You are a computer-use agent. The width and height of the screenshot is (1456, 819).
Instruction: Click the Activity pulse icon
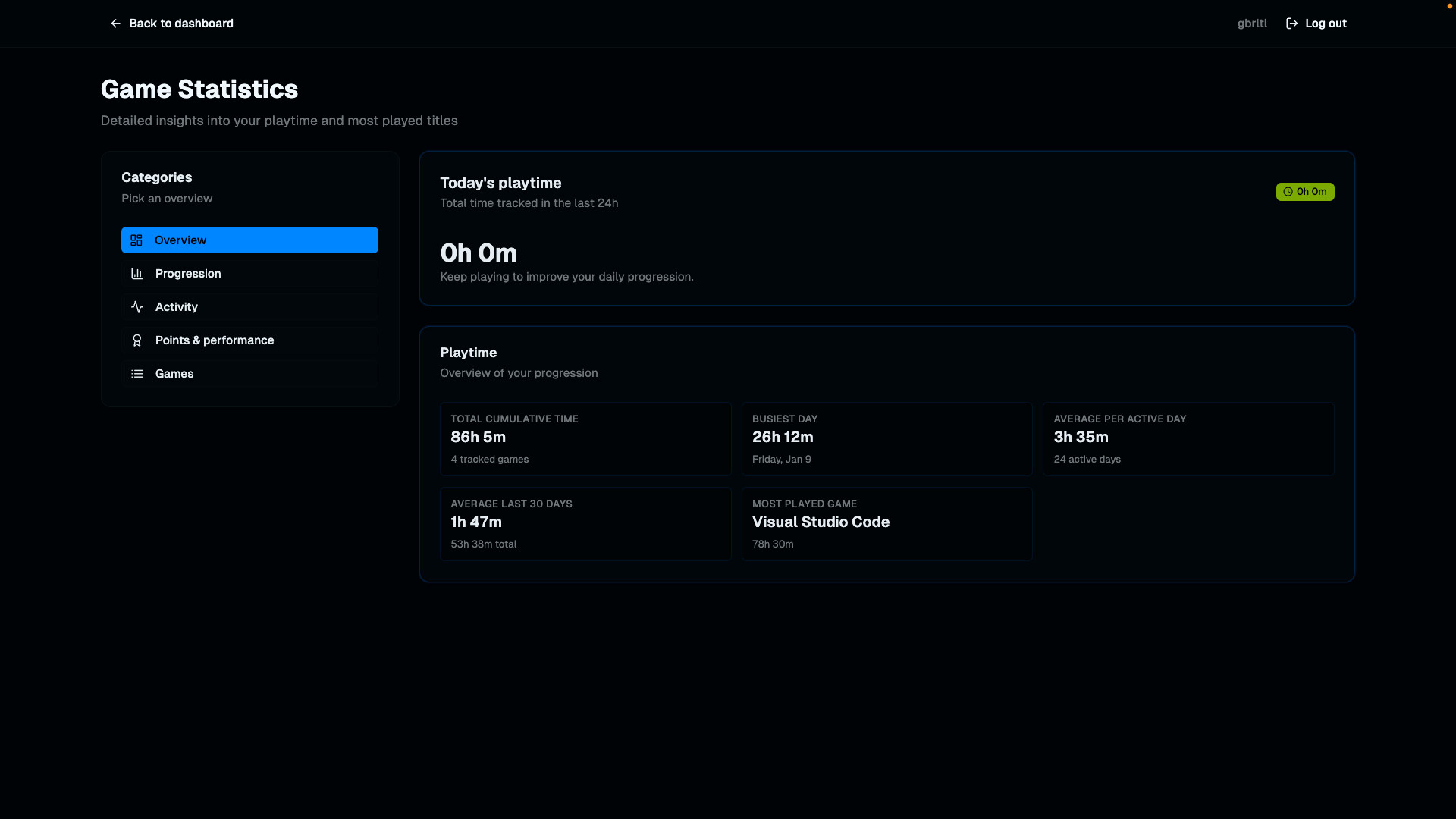point(136,307)
